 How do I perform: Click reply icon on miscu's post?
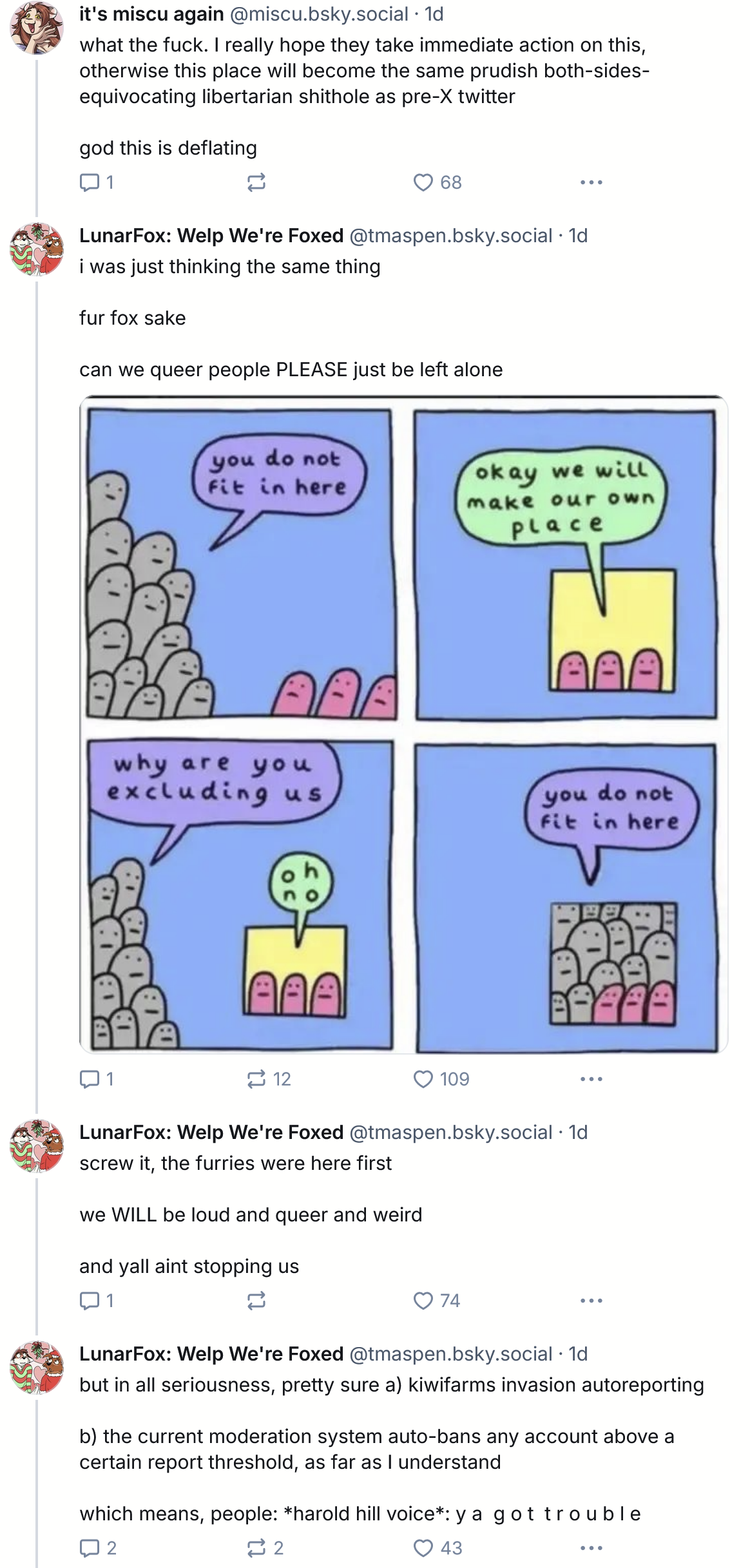88,183
